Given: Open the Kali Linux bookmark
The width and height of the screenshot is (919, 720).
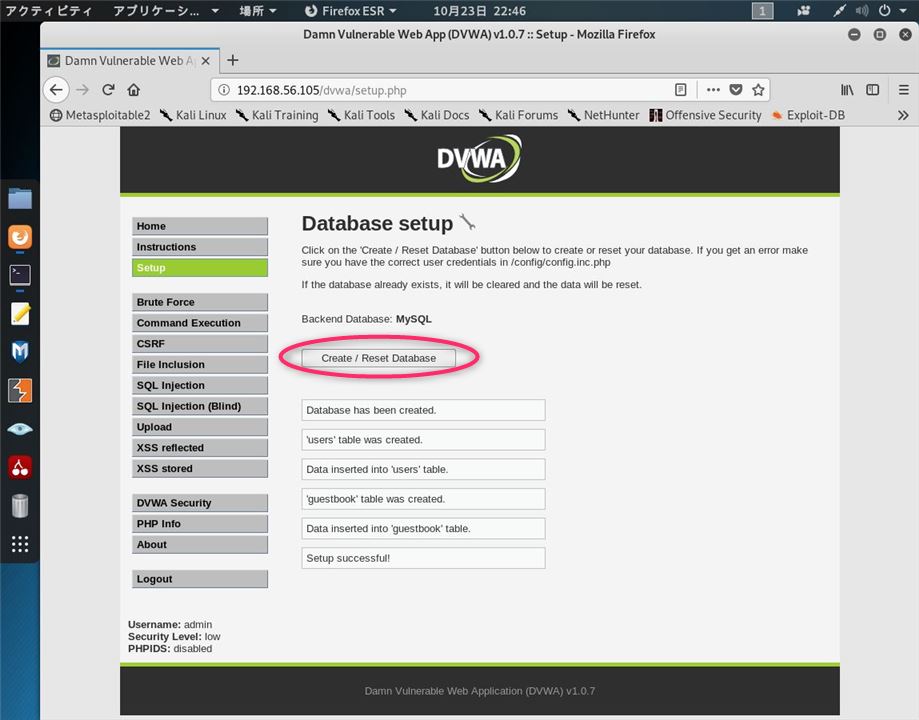Looking at the screenshot, I should pyautogui.click(x=193, y=116).
